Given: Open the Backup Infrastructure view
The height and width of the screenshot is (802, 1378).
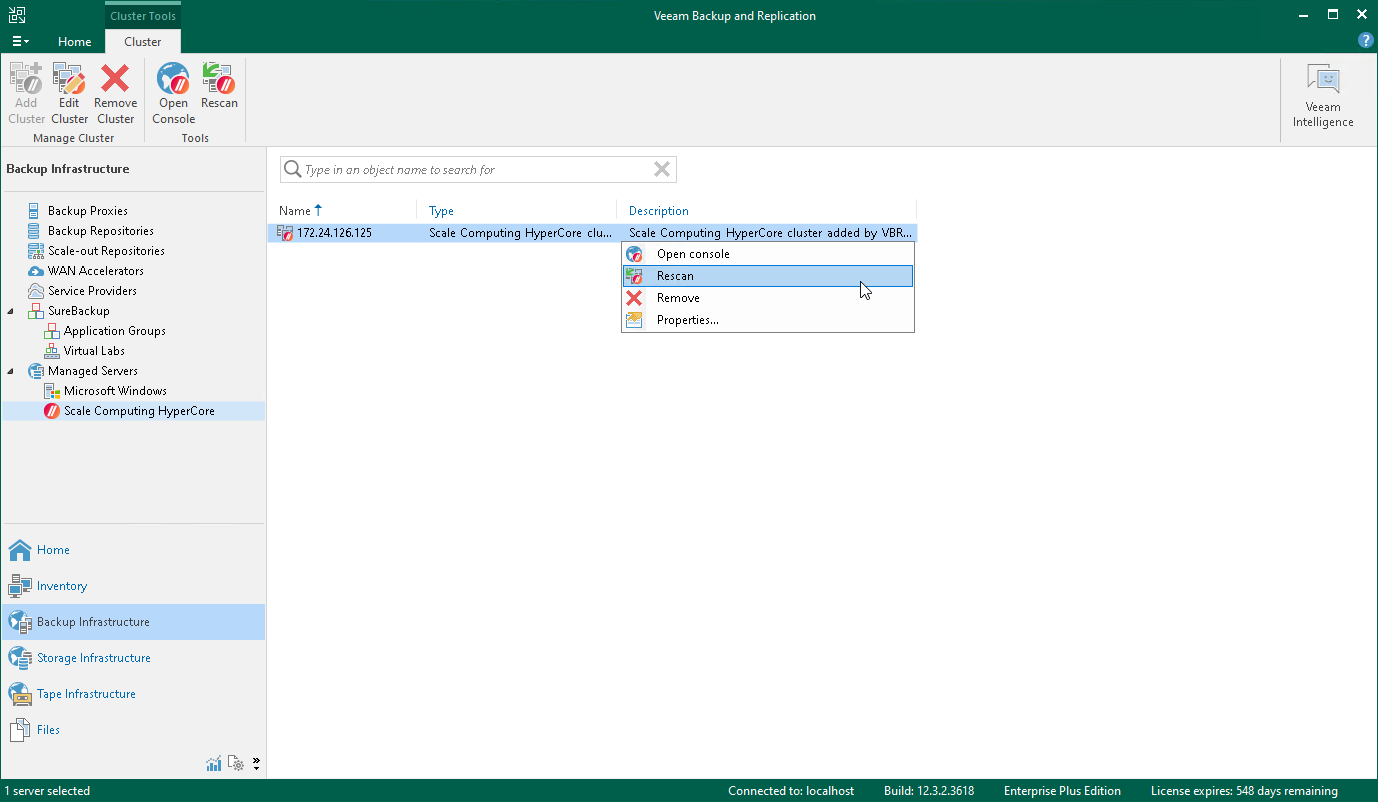Looking at the screenshot, I should [133, 622].
